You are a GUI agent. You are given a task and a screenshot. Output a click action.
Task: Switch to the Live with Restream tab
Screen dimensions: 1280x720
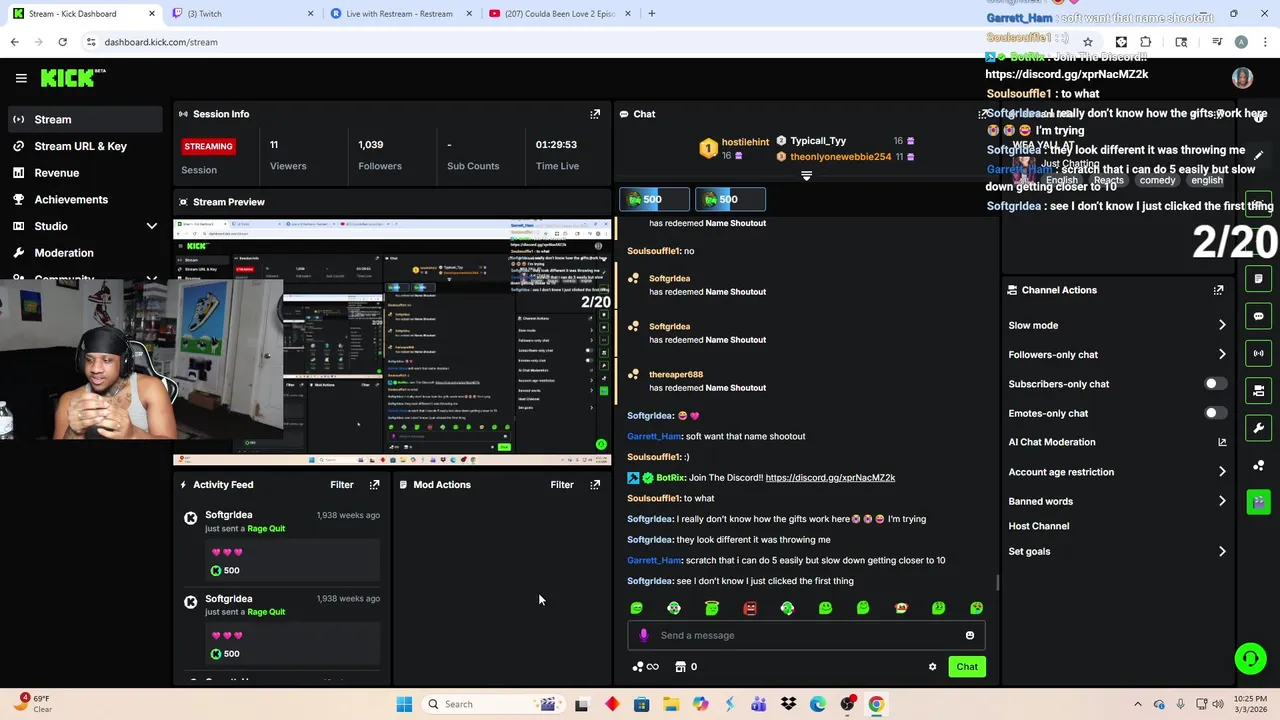tap(400, 14)
